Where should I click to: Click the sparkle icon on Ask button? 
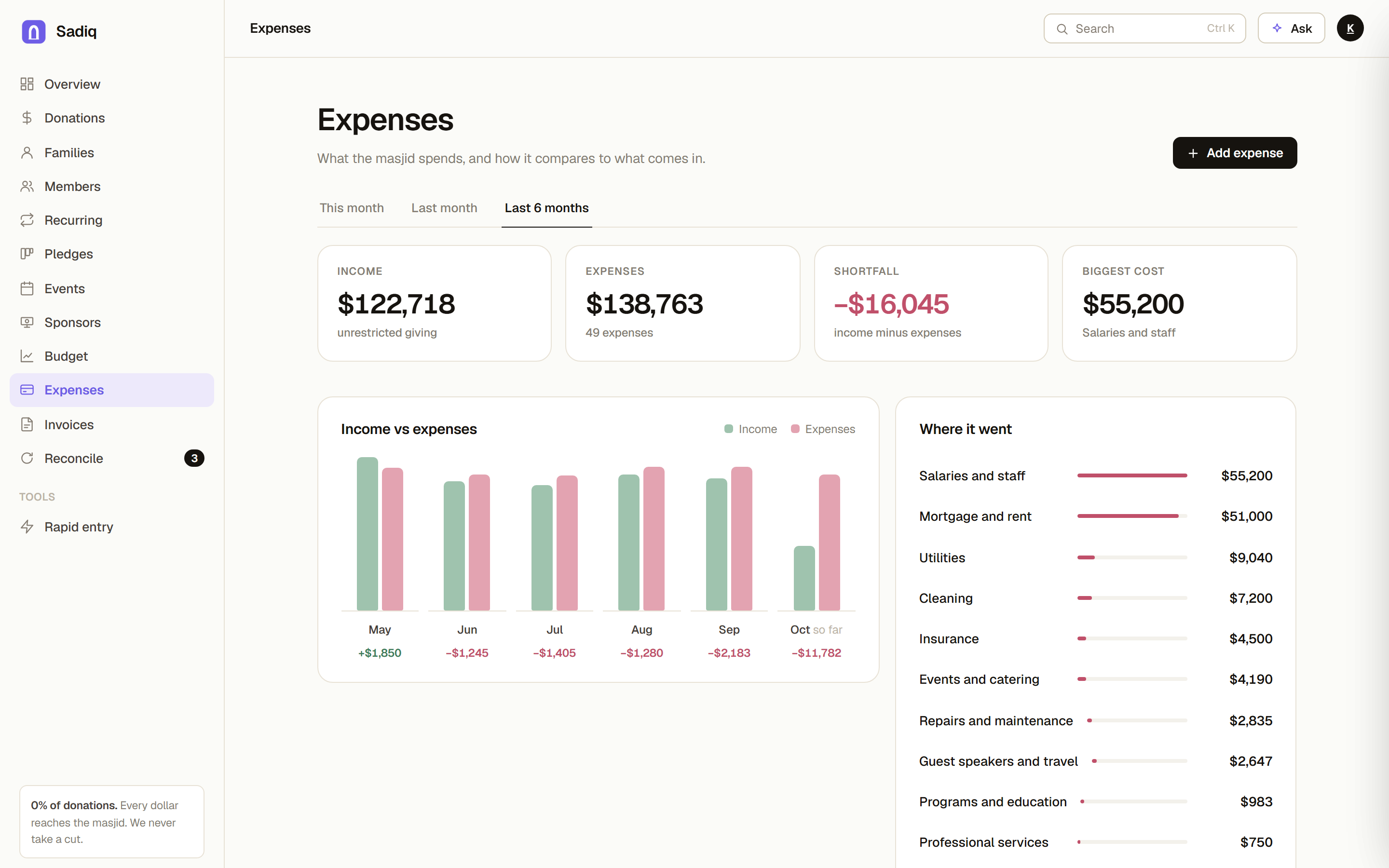coord(1277,28)
